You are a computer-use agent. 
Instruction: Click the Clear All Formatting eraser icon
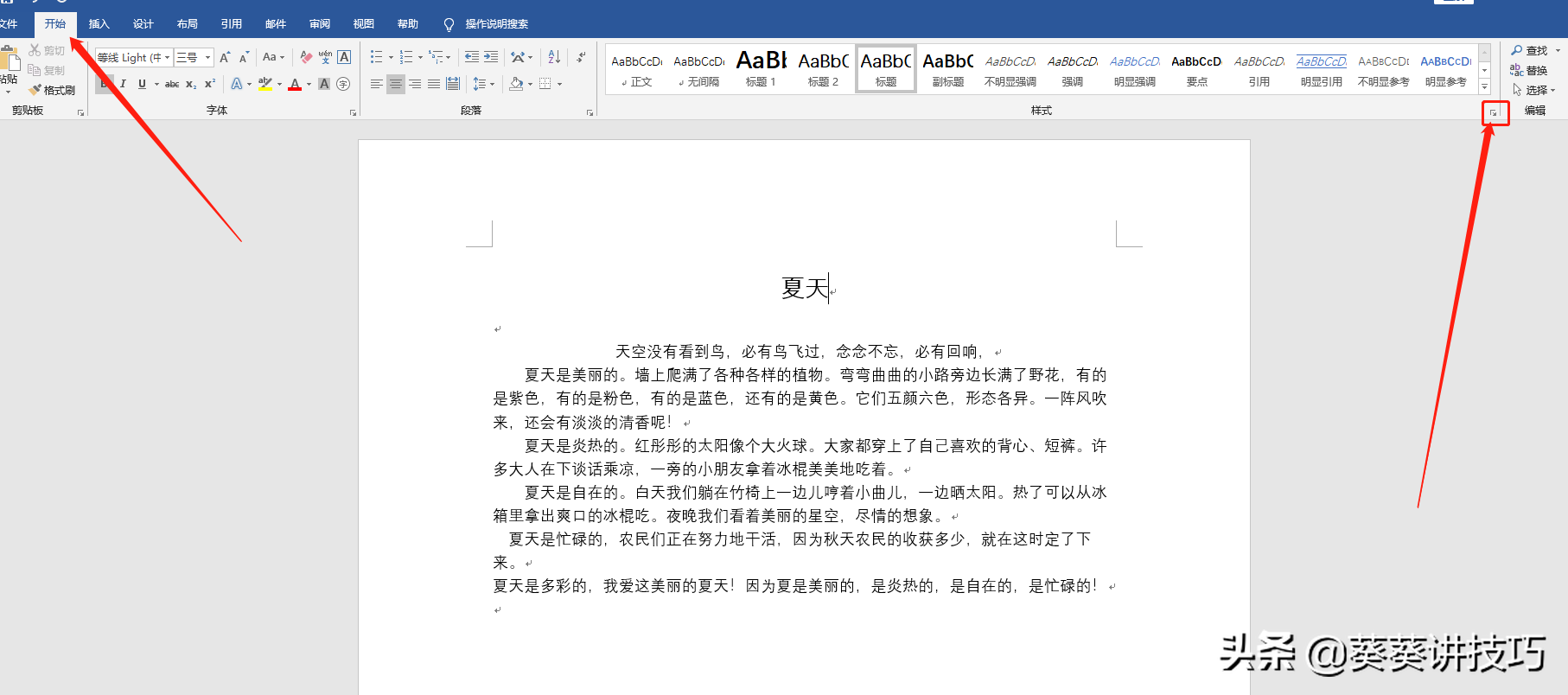click(x=306, y=57)
